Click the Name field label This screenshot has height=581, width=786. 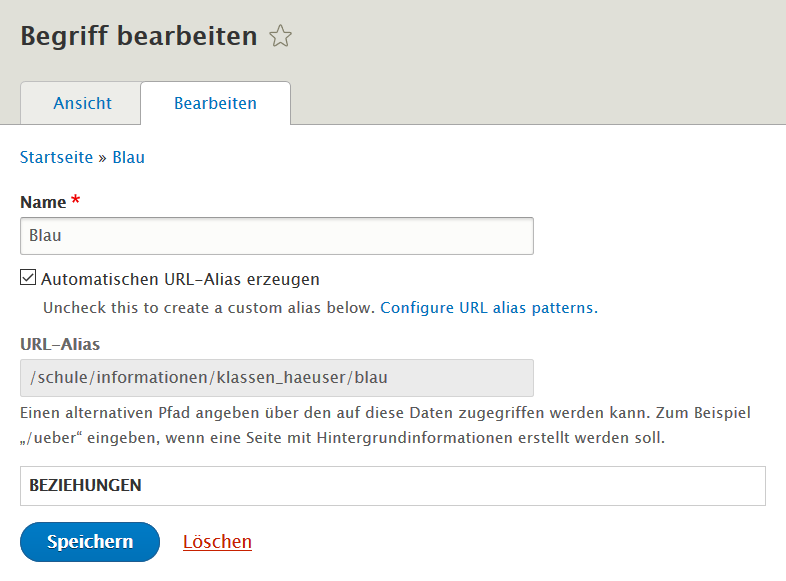pyautogui.click(x=43, y=202)
